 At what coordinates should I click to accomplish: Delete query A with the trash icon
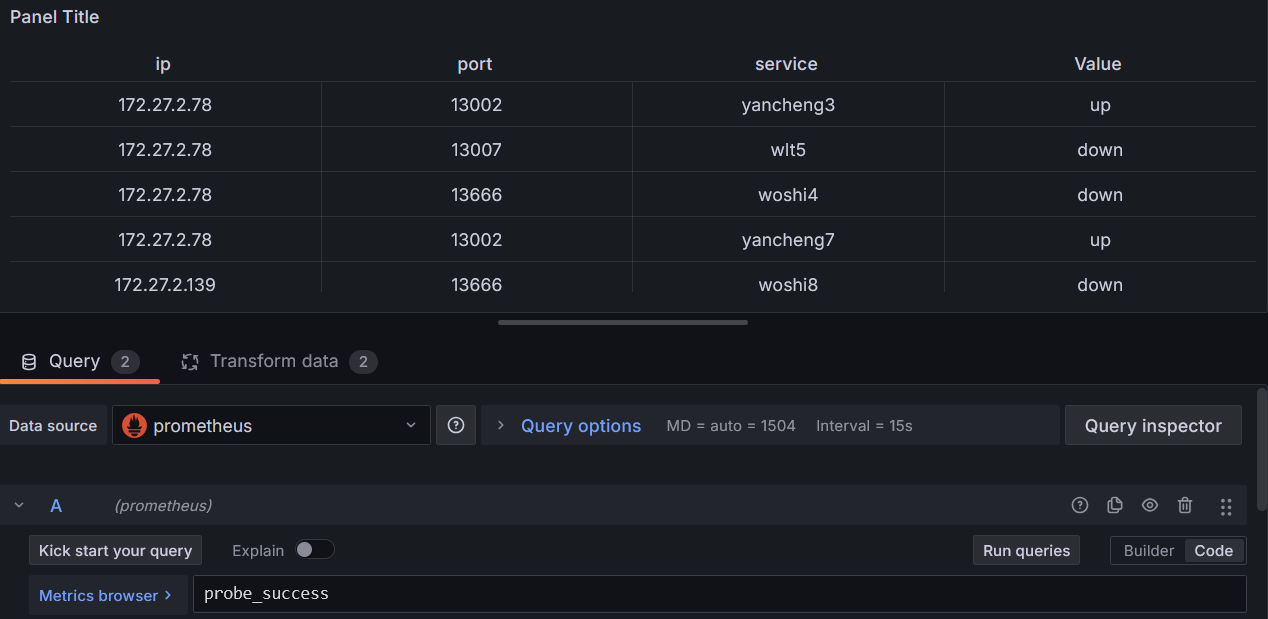point(1185,506)
